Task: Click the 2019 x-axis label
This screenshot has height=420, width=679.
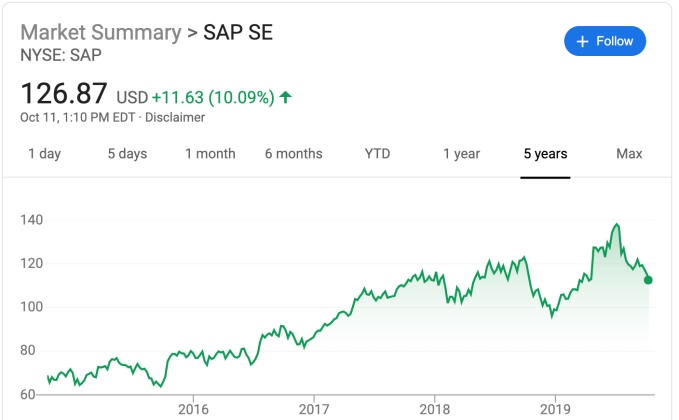Action: (555, 408)
